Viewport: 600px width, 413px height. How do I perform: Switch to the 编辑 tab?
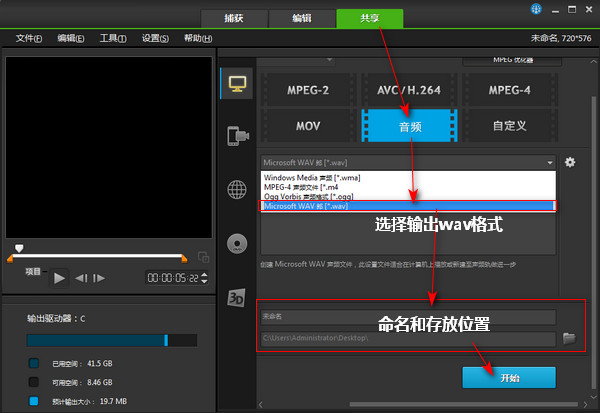click(x=302, y=18)
